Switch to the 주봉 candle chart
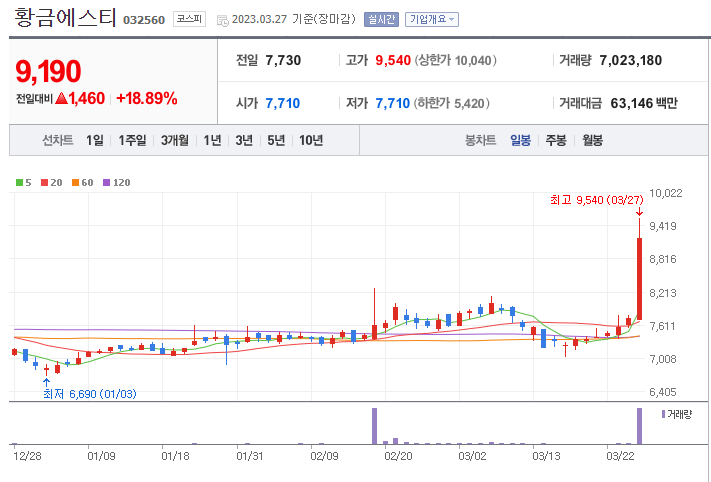 pos(555,141)
